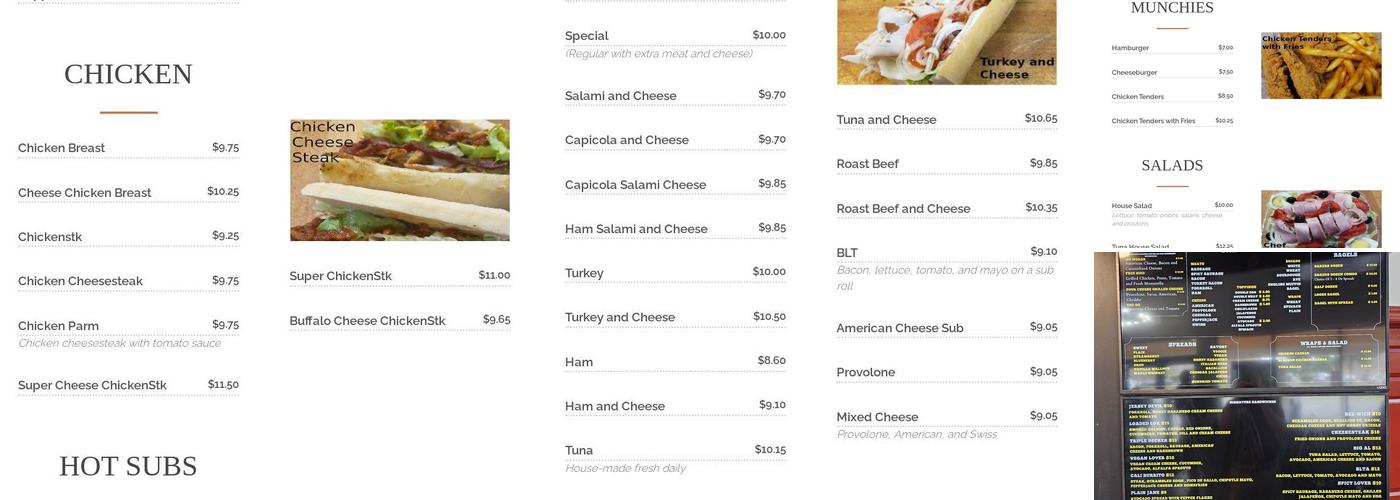The width and height of the screenshot is (1400, 500).
Task: Click the Cheese Chicken Breast item
Action: click(x=85, y=193)
